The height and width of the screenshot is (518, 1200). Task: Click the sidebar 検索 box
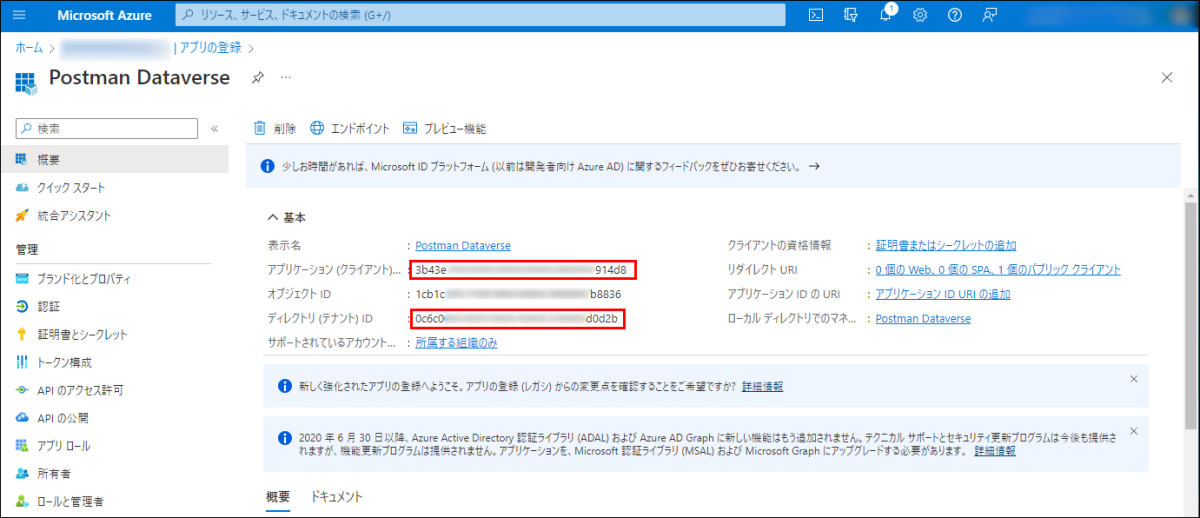click(107, 128)
